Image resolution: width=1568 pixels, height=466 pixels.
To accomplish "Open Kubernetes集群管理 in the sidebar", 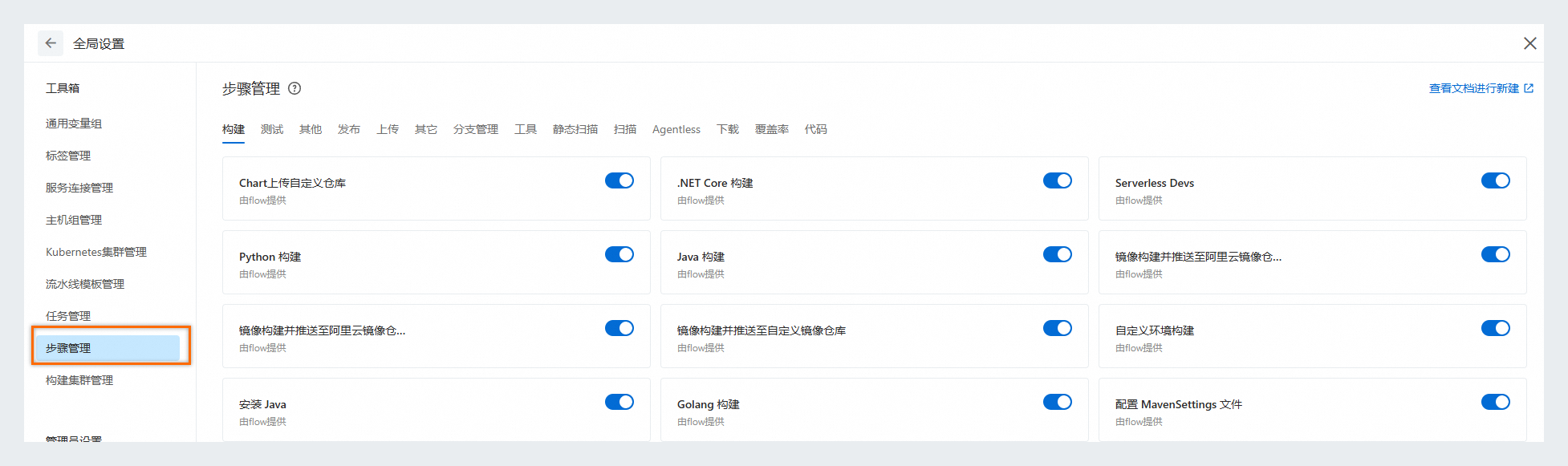I will (96, 252).
